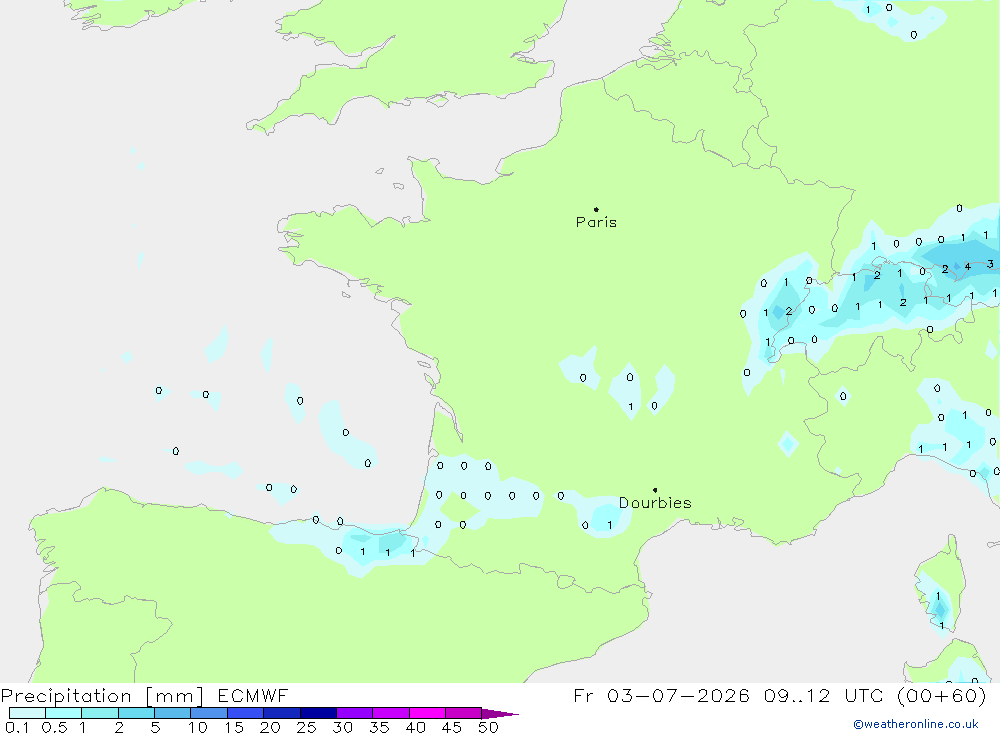This screenshot has height=733, width=1000.
Task: Select the purple 30 mm legend swatch
Action: click(355, 713)
